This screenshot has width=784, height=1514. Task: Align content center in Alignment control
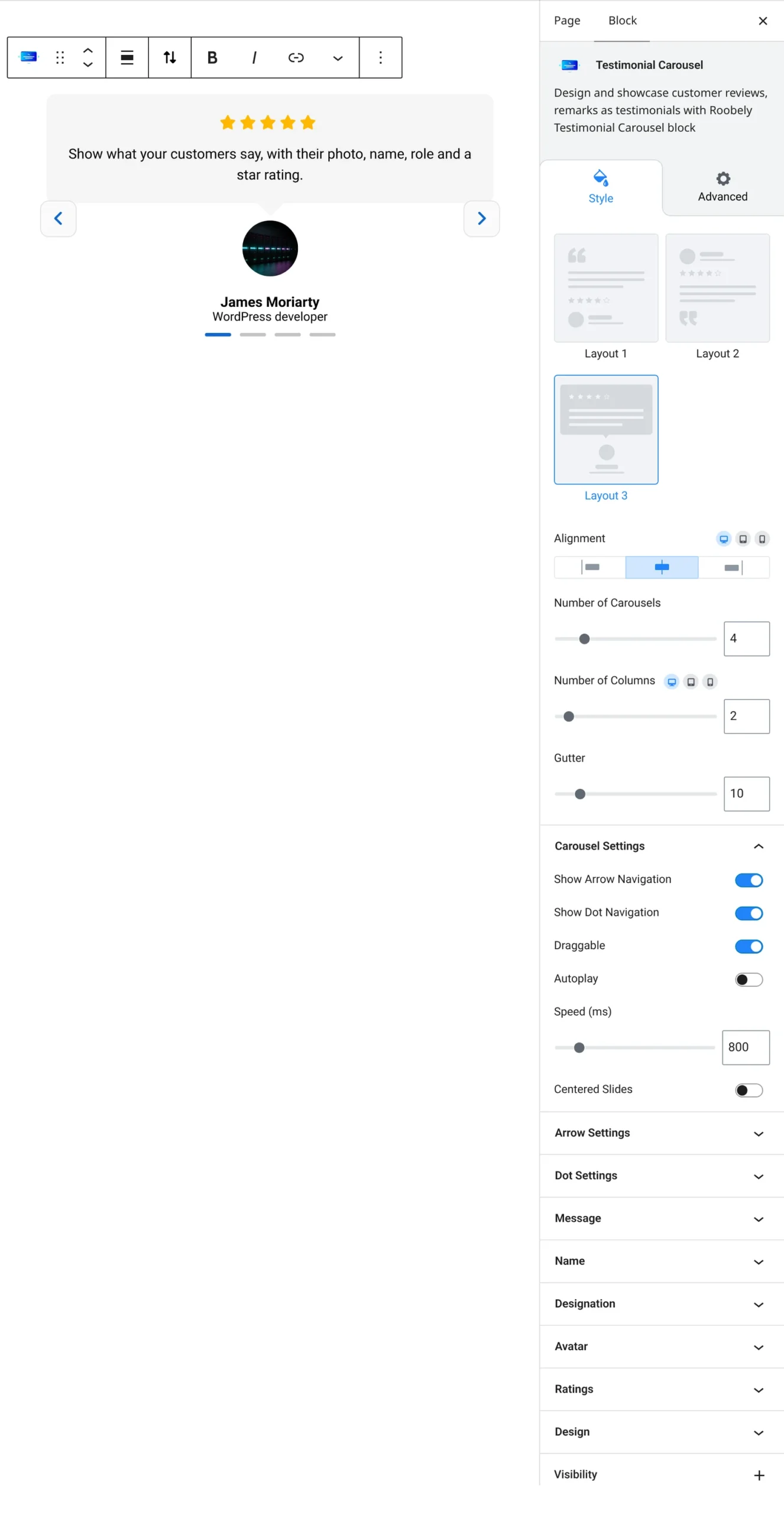[662, 567]
